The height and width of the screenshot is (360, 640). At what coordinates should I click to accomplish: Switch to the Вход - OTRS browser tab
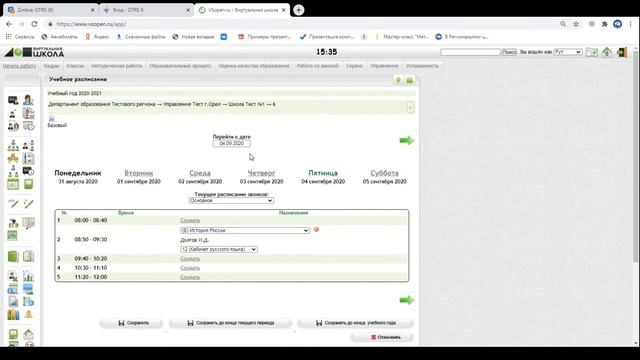147,10
